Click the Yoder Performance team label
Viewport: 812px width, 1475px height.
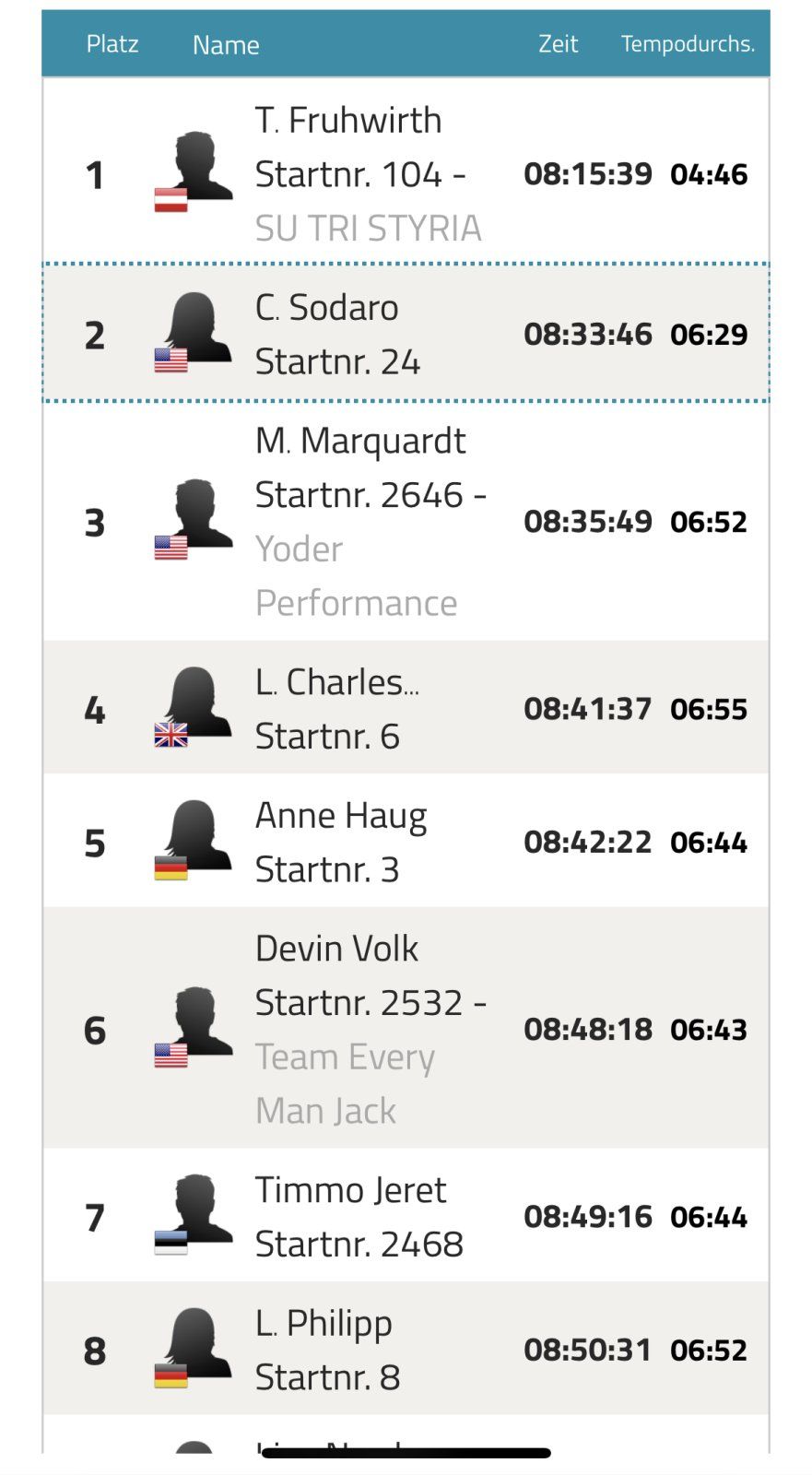click(356, 576)
